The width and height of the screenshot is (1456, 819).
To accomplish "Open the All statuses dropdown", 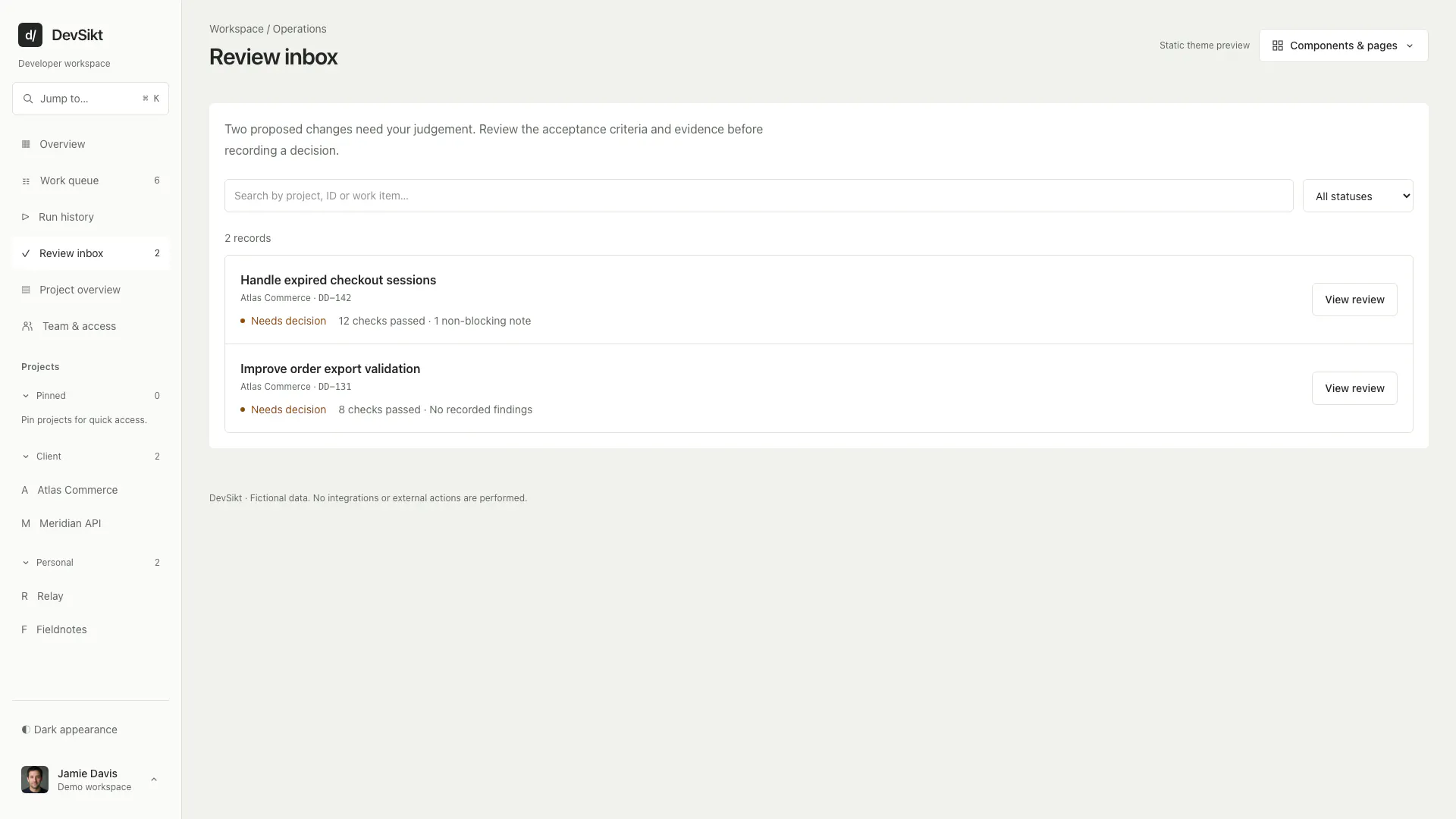I will click(1357, 196).
